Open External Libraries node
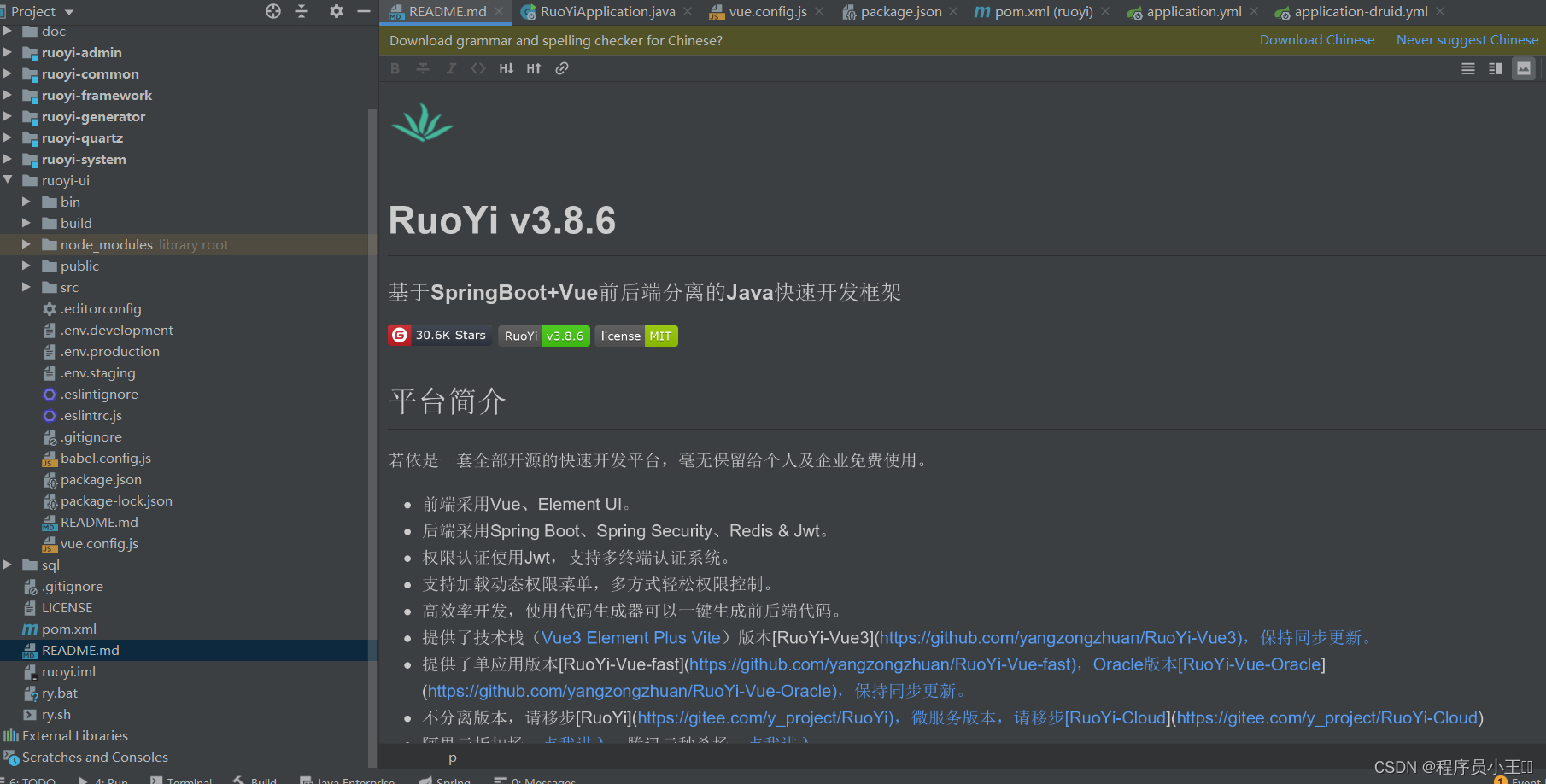Viewport: 1546px width, 784px height. 75,735
